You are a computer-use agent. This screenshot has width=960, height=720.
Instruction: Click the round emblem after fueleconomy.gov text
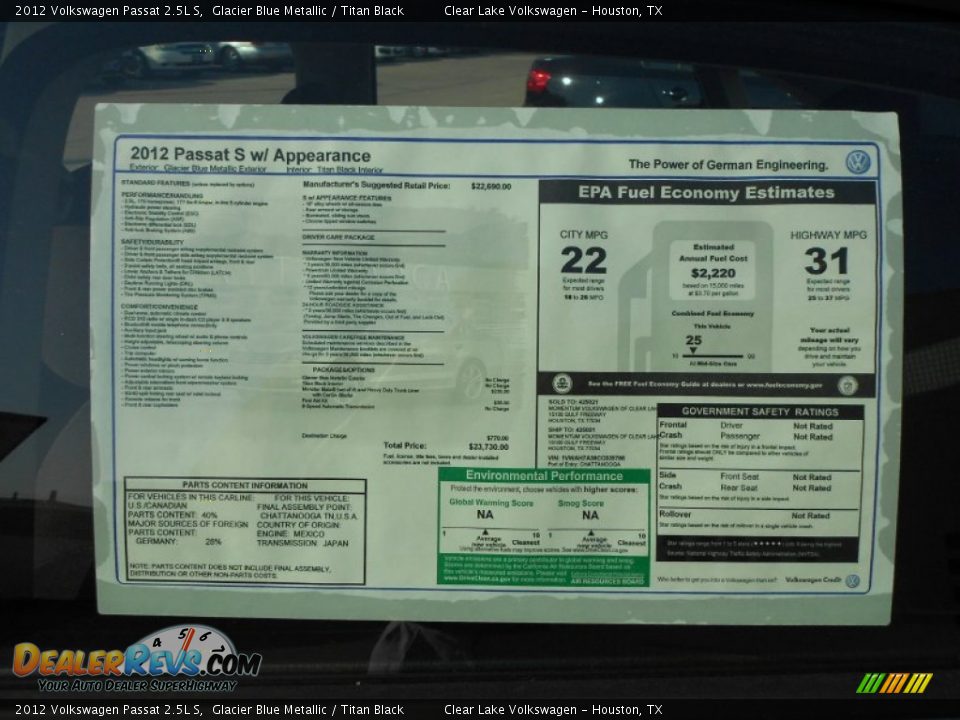pos(848,385)
